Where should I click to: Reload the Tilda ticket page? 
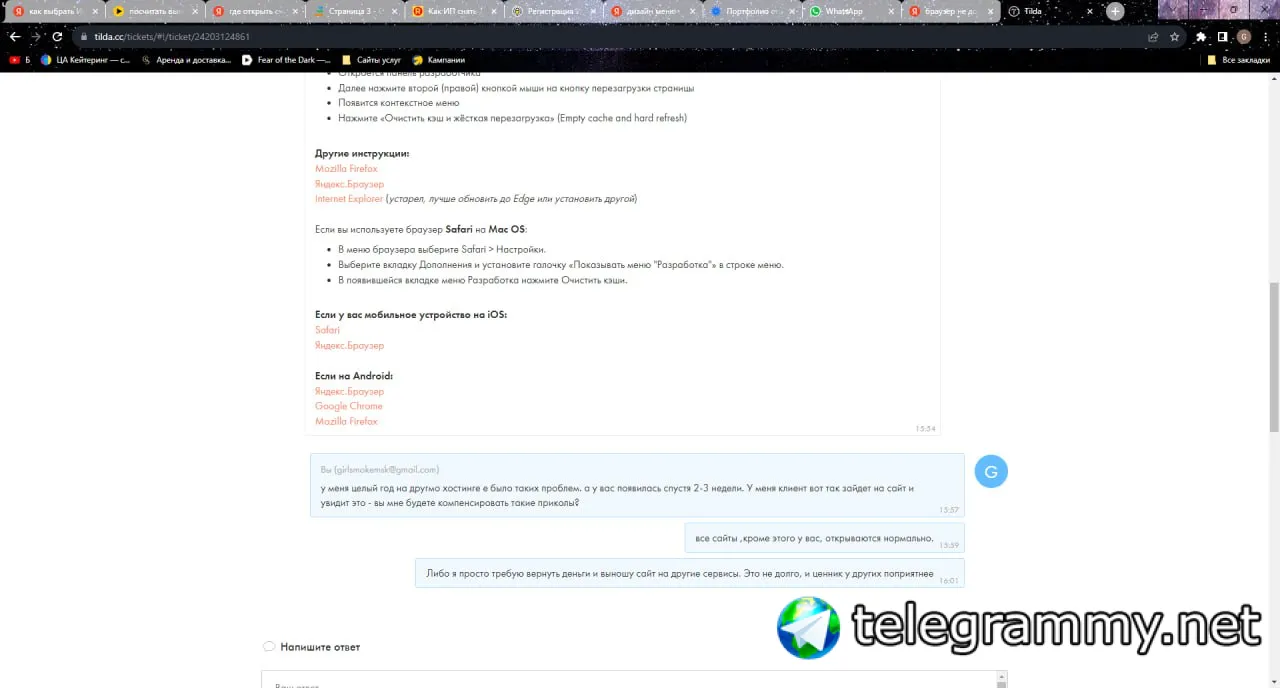click(x=57, y=36)
